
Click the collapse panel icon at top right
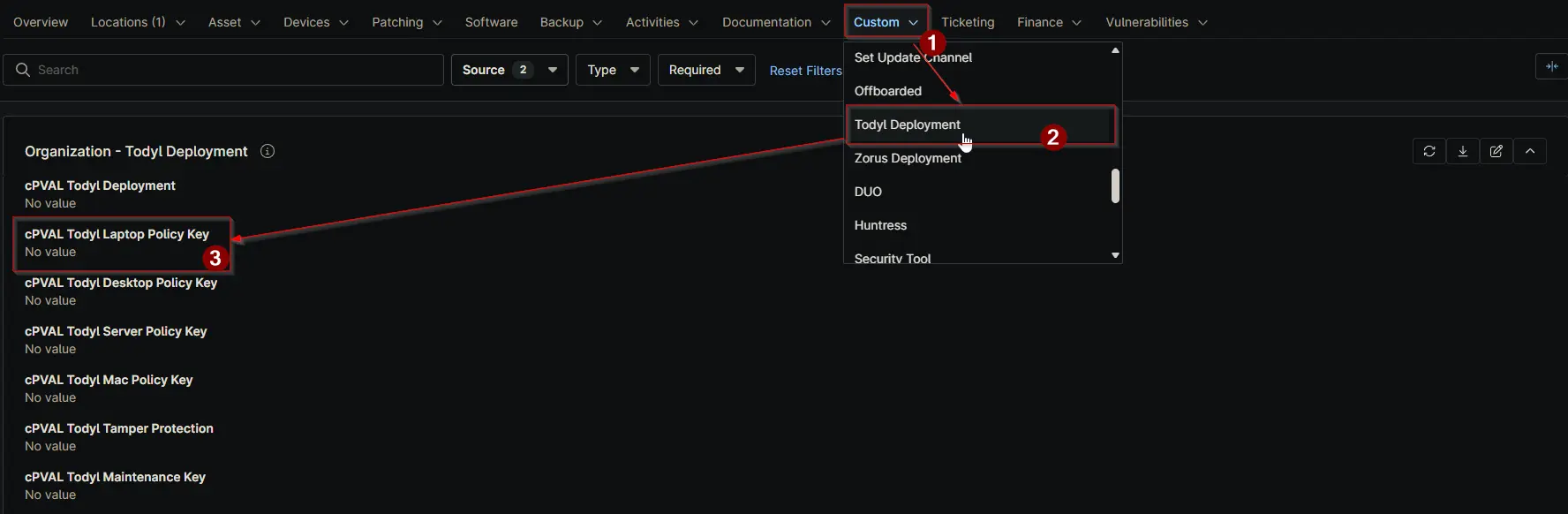pos(1551,66)
